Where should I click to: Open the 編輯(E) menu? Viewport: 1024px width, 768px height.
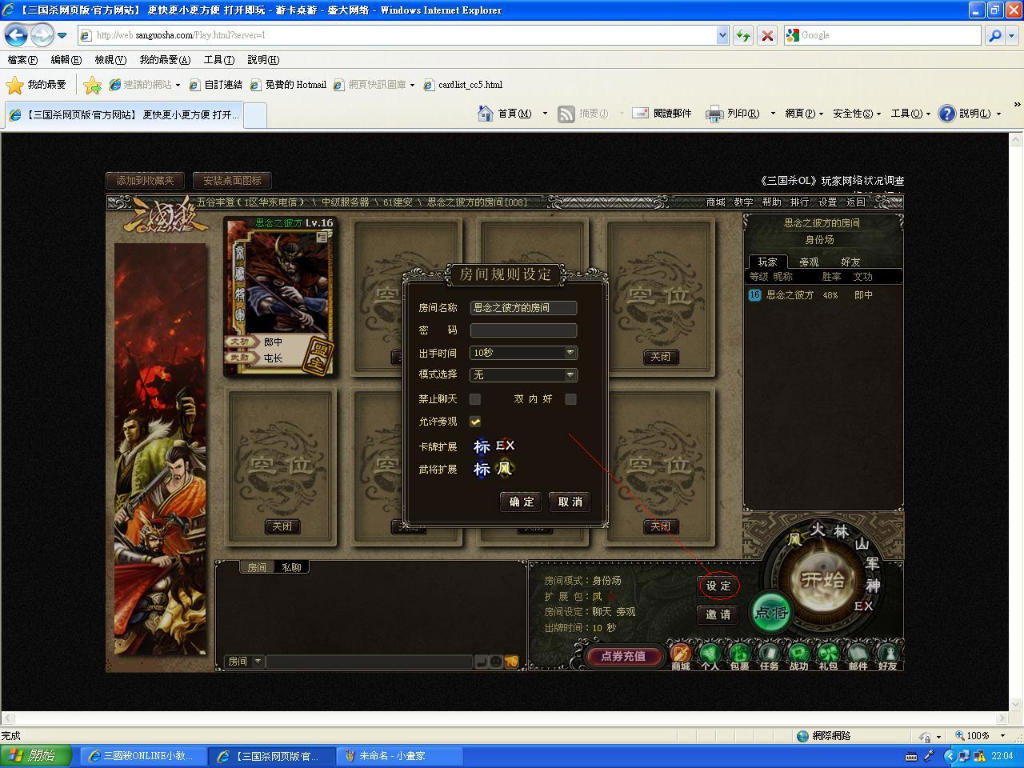click(x=66, y=60)
